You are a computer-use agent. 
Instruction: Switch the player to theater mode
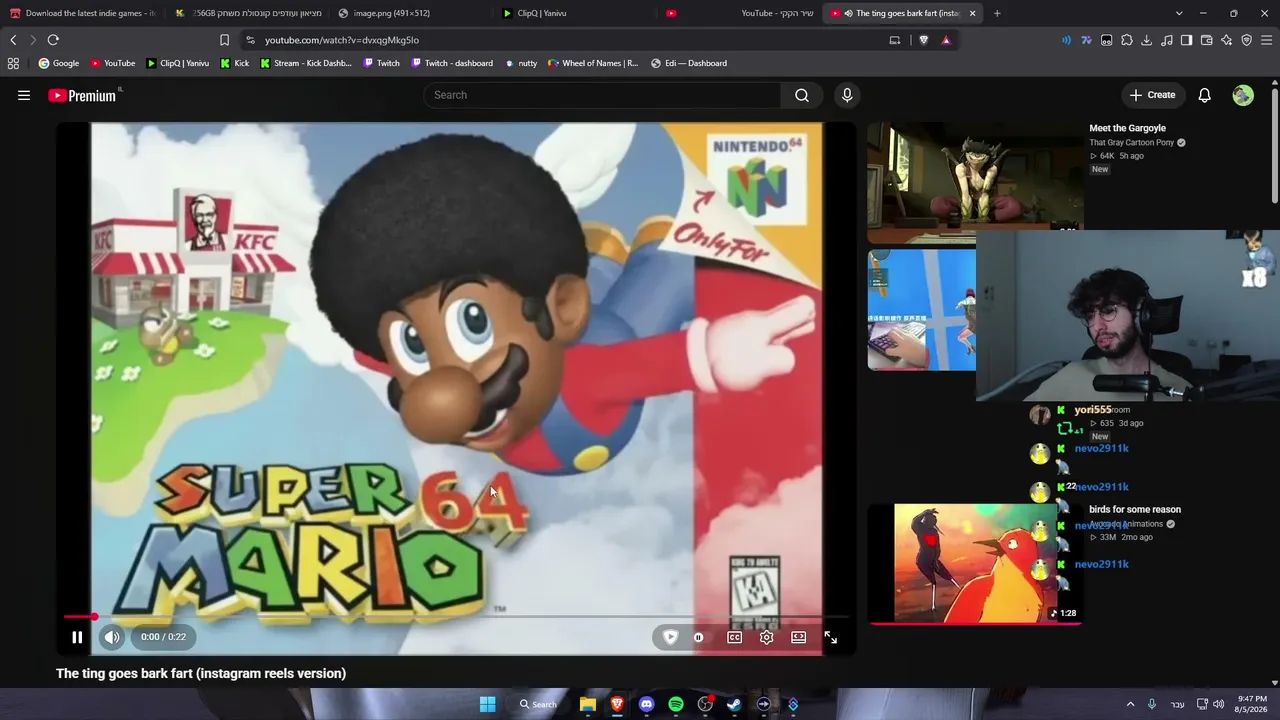[799, 637]
